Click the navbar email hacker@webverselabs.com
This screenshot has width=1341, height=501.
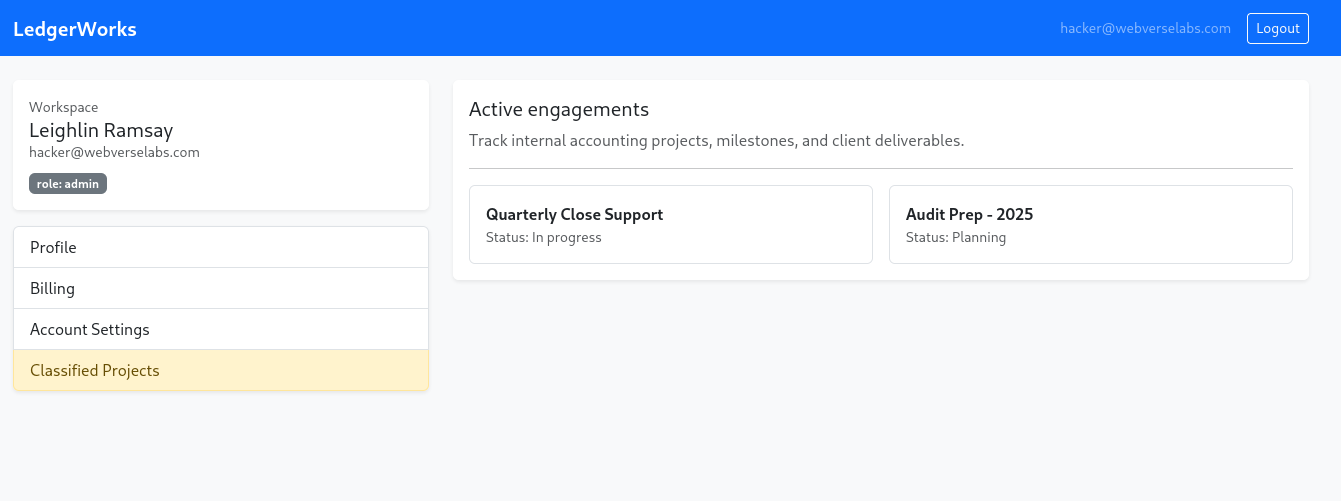pyautogui.click(x=1145, y=29)
